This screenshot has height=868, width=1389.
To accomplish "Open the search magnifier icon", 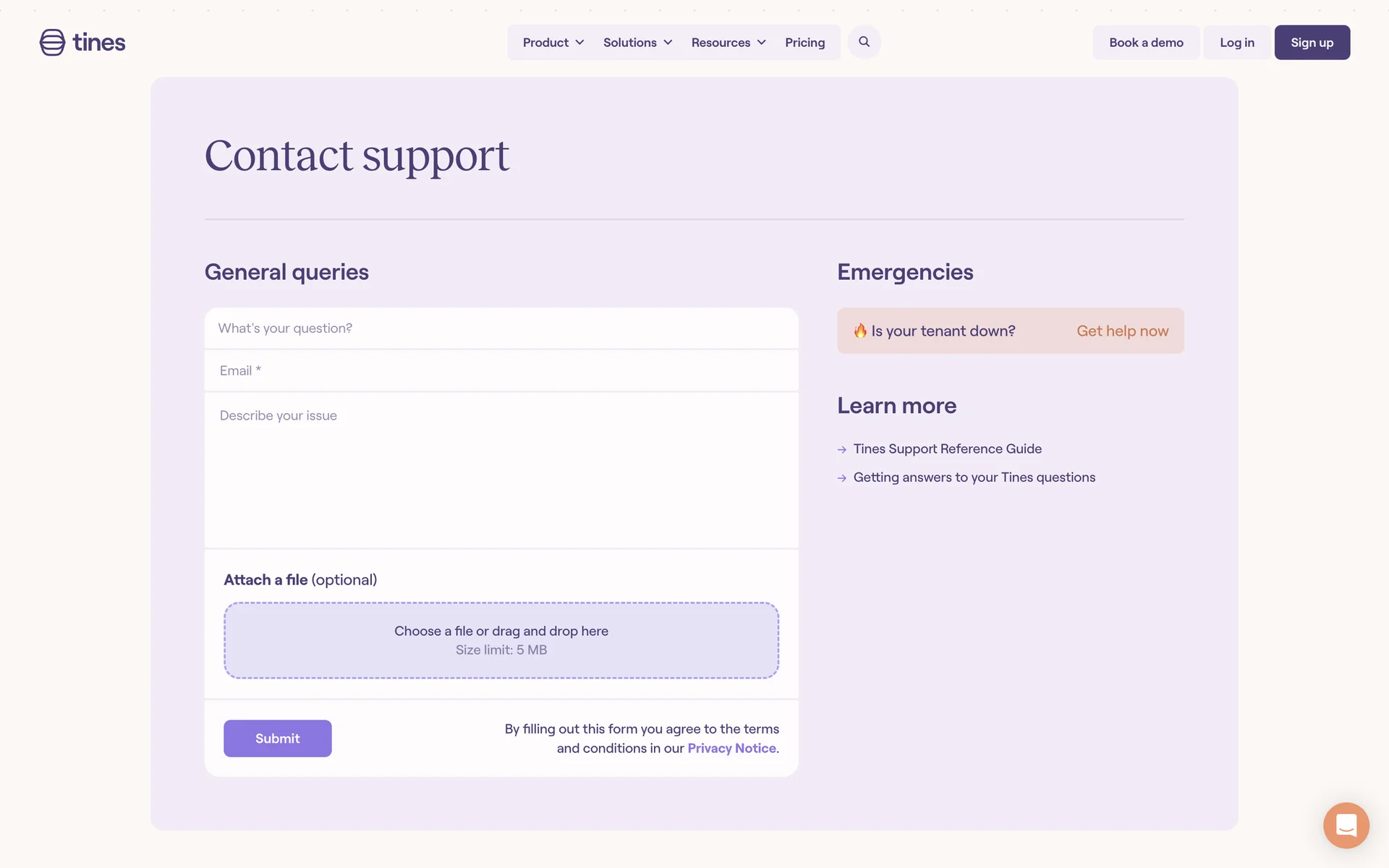I will pyautogui.click(x=864, y=42).
